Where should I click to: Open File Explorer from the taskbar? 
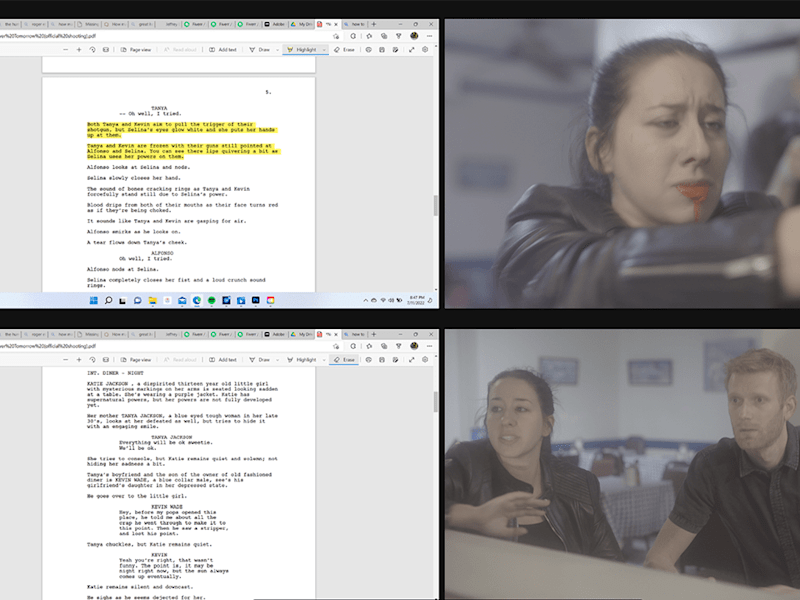pyautogui.click(x=153, y=301)
